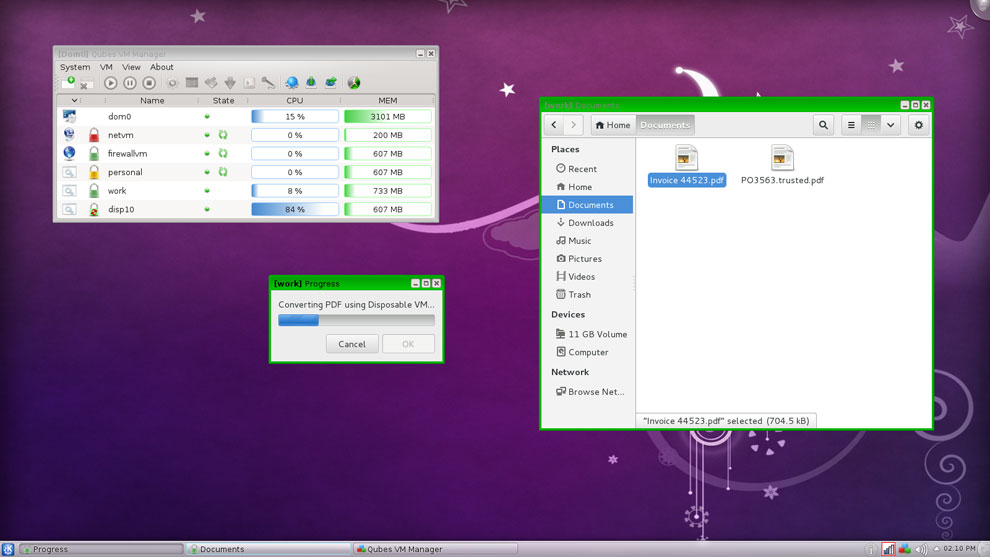The width and height of the screenshot is (990, 557).
Task: Go forward in the Documents file manager
Action: [573, 125]
